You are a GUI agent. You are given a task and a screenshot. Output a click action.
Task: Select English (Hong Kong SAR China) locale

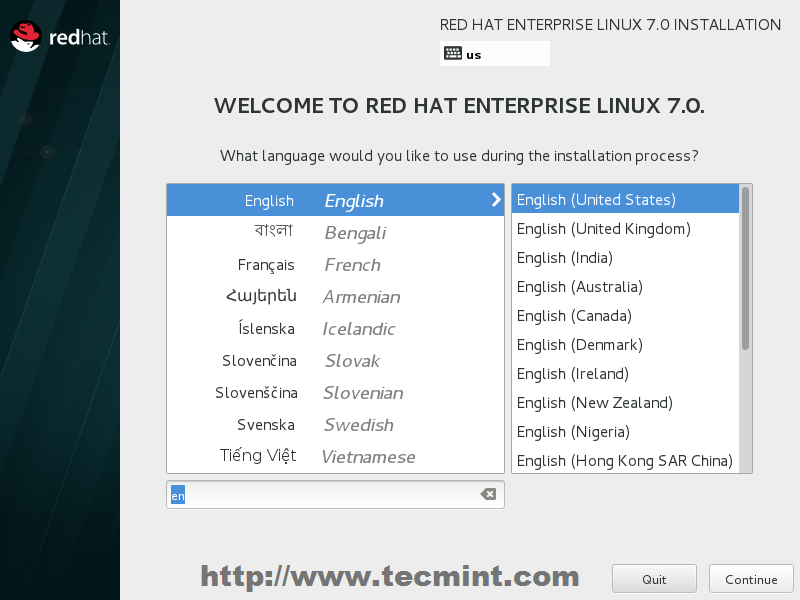coord(624,461)
